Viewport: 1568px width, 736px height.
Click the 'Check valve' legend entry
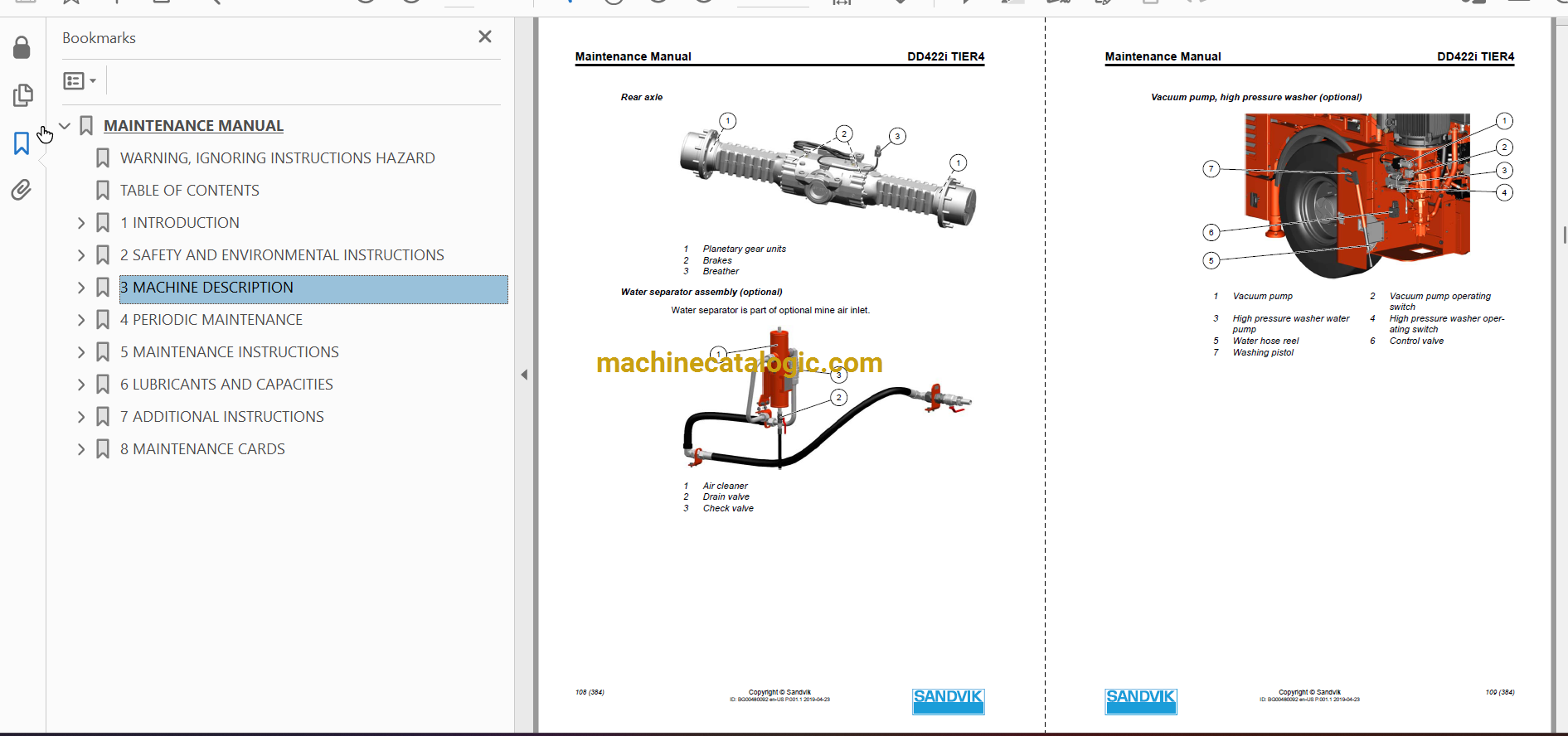click(728, 508)
